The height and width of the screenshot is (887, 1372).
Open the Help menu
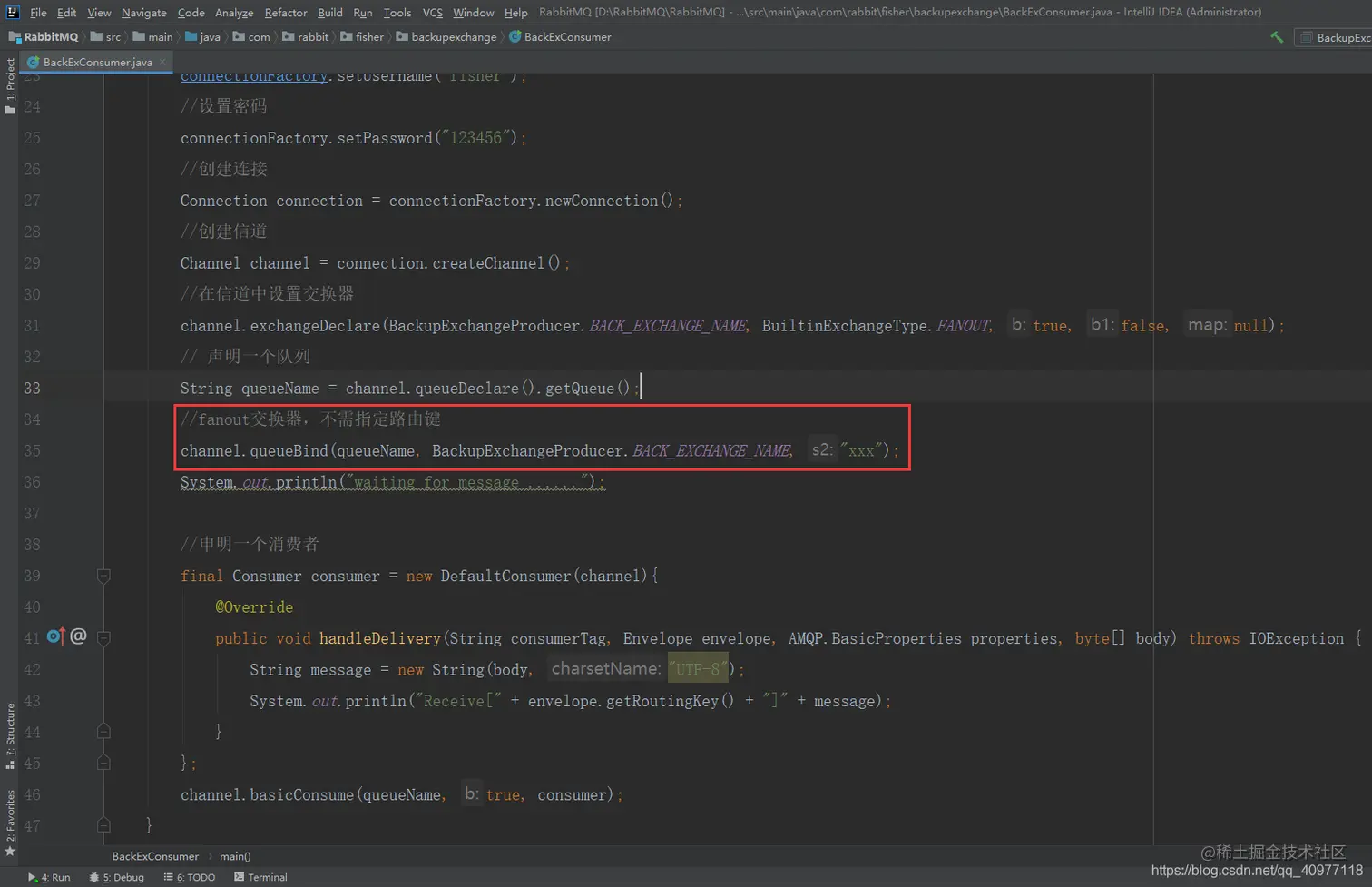click(515, 13)
